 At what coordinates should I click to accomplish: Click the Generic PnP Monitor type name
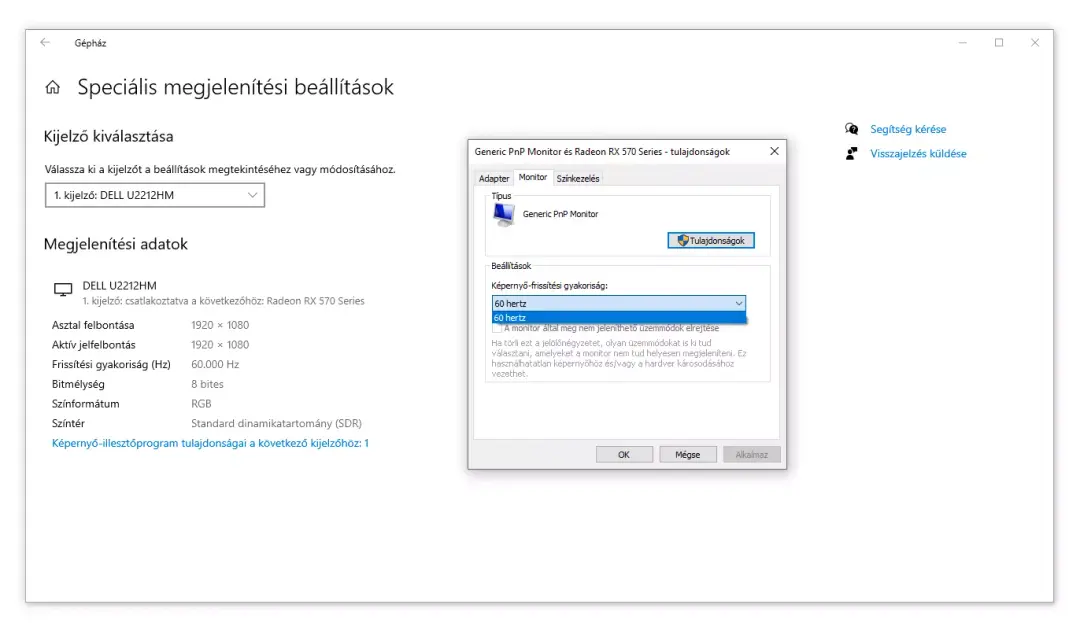(x=560, y=214)
